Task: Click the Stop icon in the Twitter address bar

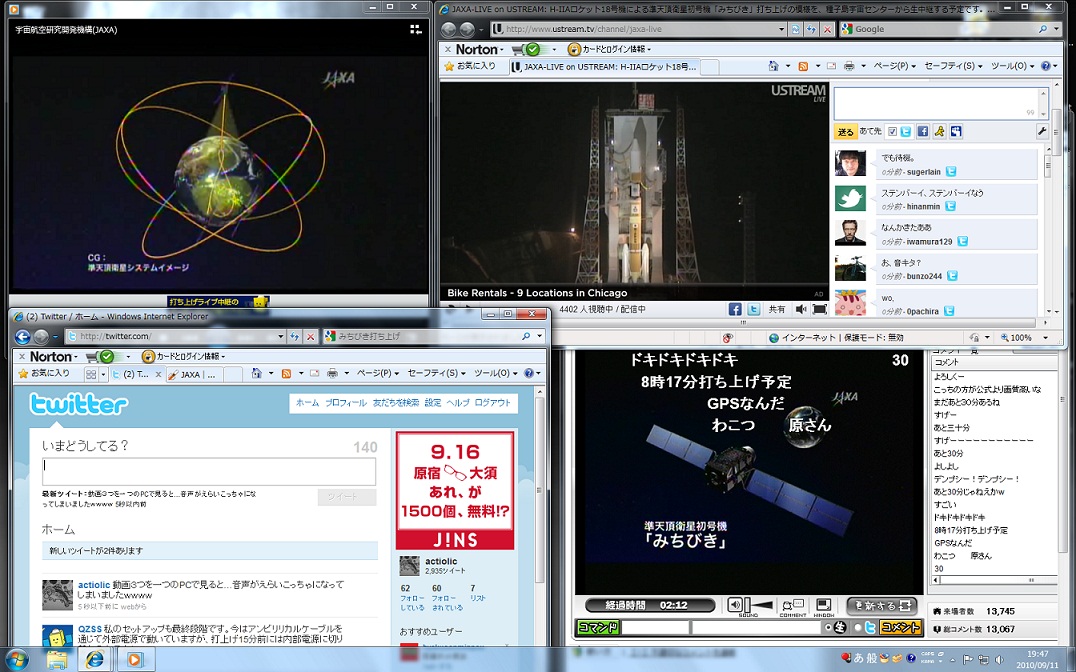Action: [x=311, y=336]
